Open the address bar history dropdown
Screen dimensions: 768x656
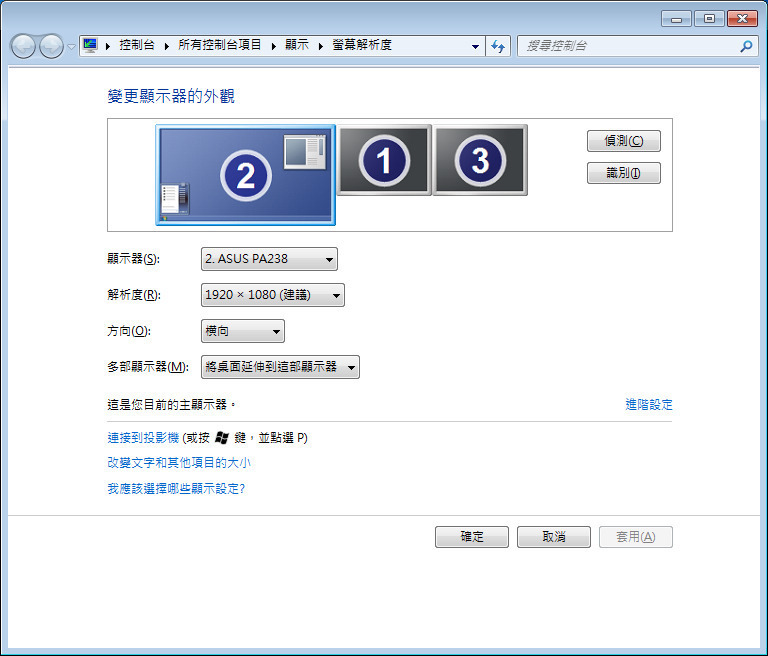pos(475,47)
